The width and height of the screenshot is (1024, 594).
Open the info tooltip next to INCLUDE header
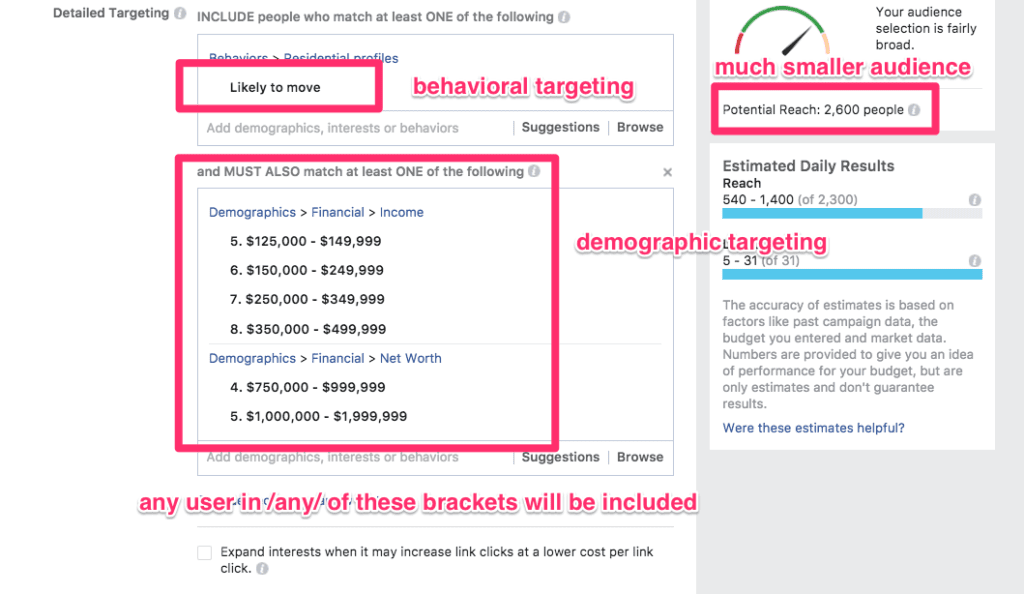563,17
